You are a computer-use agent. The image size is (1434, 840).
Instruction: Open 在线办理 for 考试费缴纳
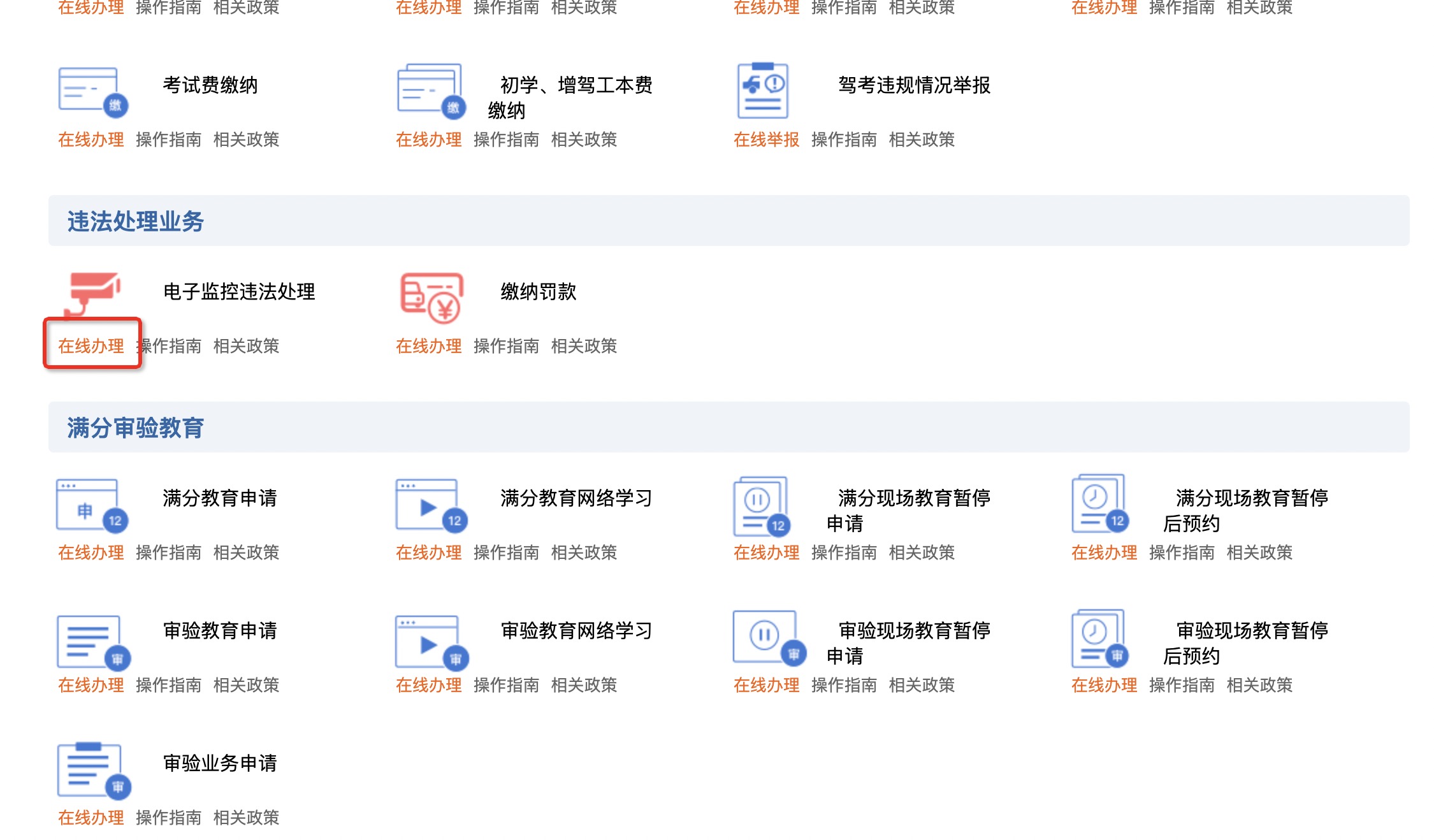[91, 140]
